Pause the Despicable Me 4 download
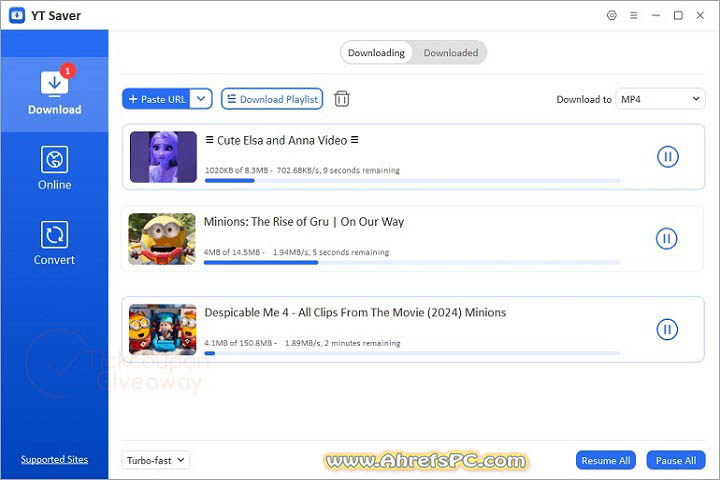The height and width of the screenshot is (480, 720). click(667, 329)
